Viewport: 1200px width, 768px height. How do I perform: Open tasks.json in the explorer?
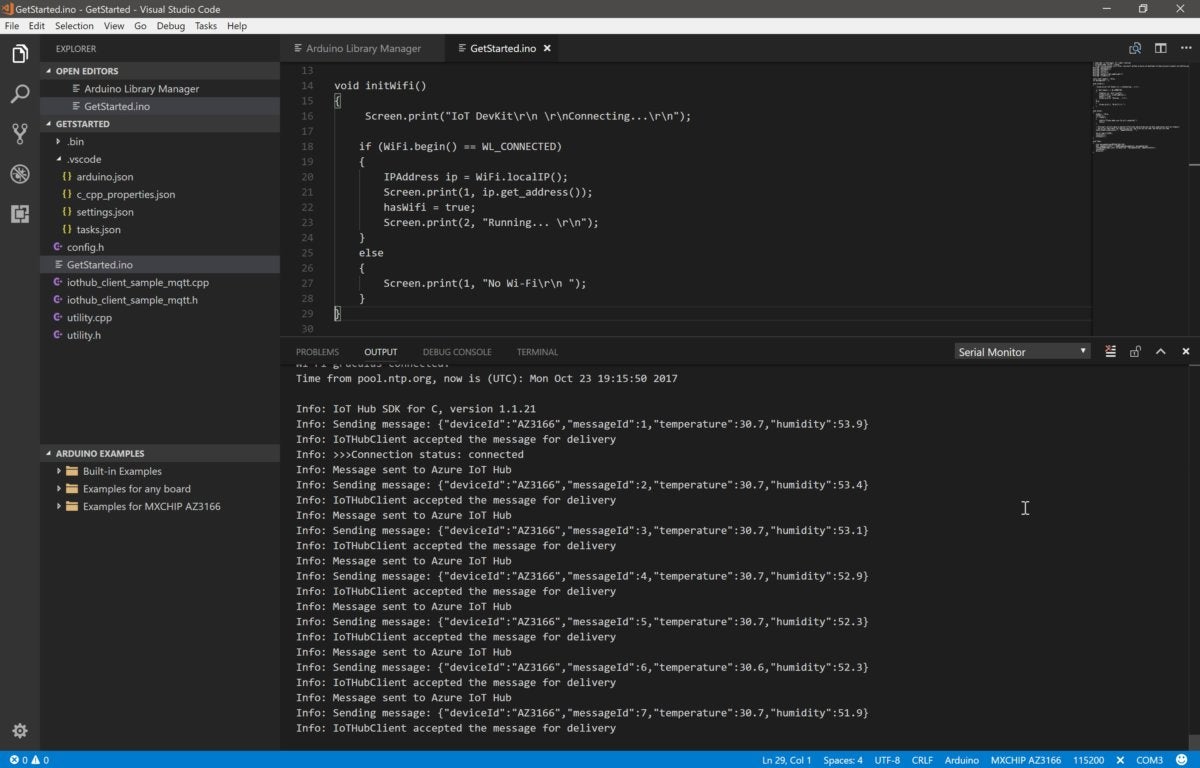[x=160, y=230]
